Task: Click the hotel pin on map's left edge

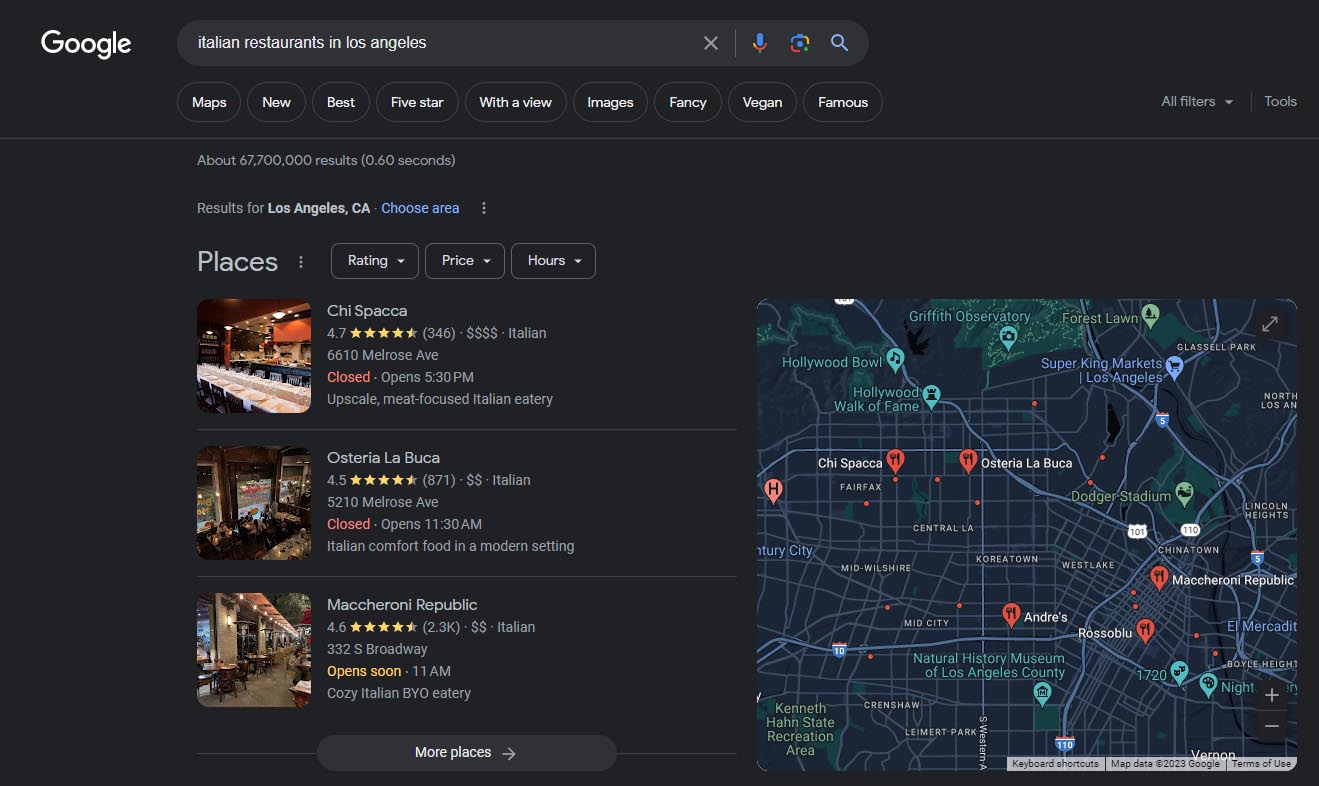Action: click(x=772, y=491)
